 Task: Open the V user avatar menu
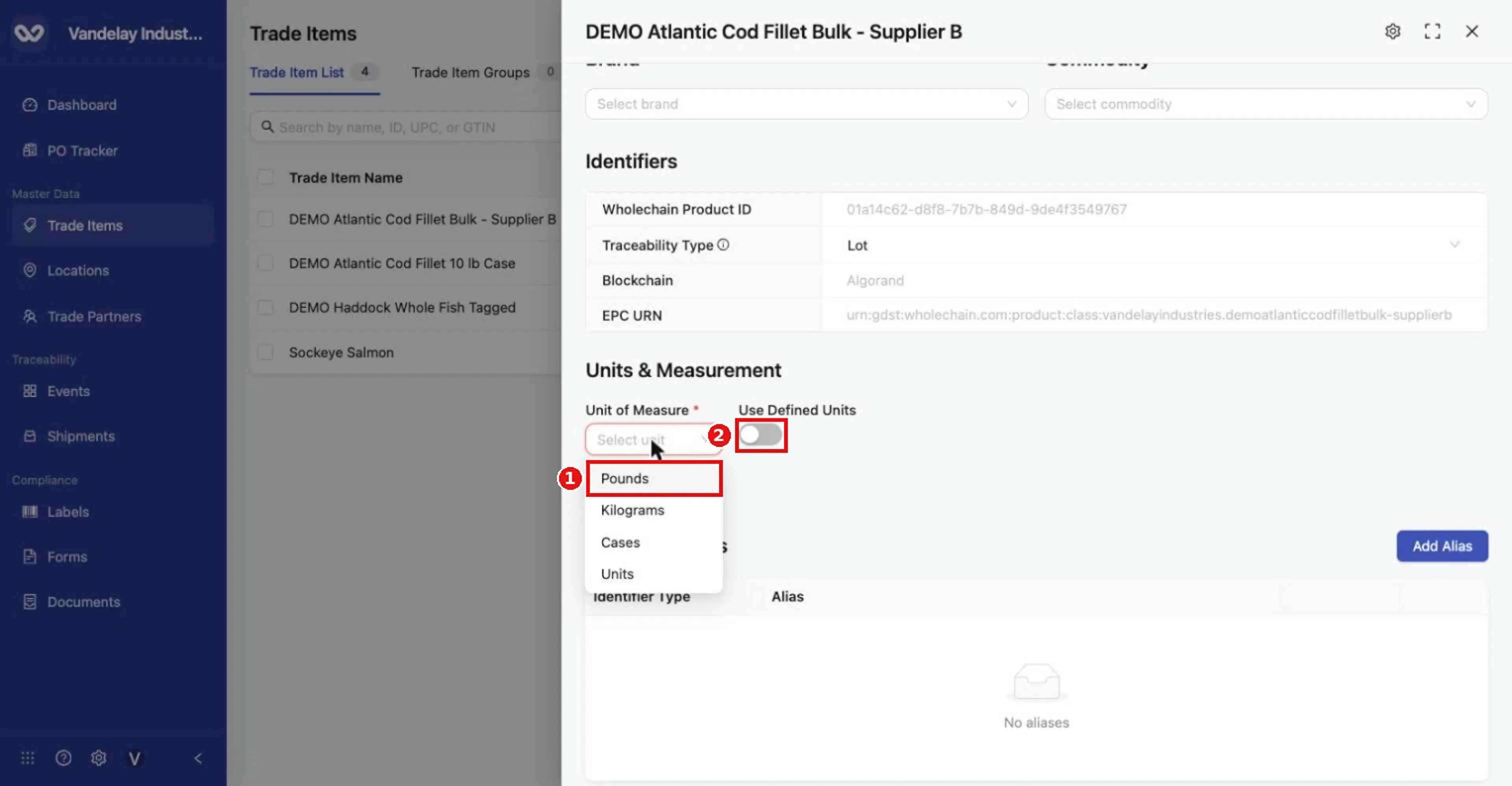pos(134,758)
